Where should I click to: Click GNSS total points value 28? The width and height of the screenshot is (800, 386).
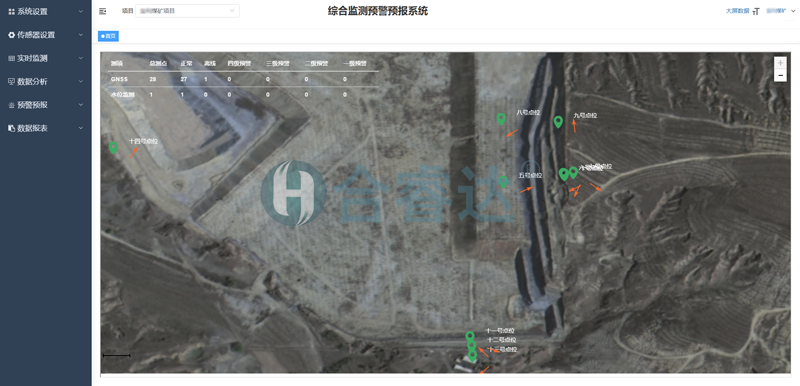click(153, 80)
